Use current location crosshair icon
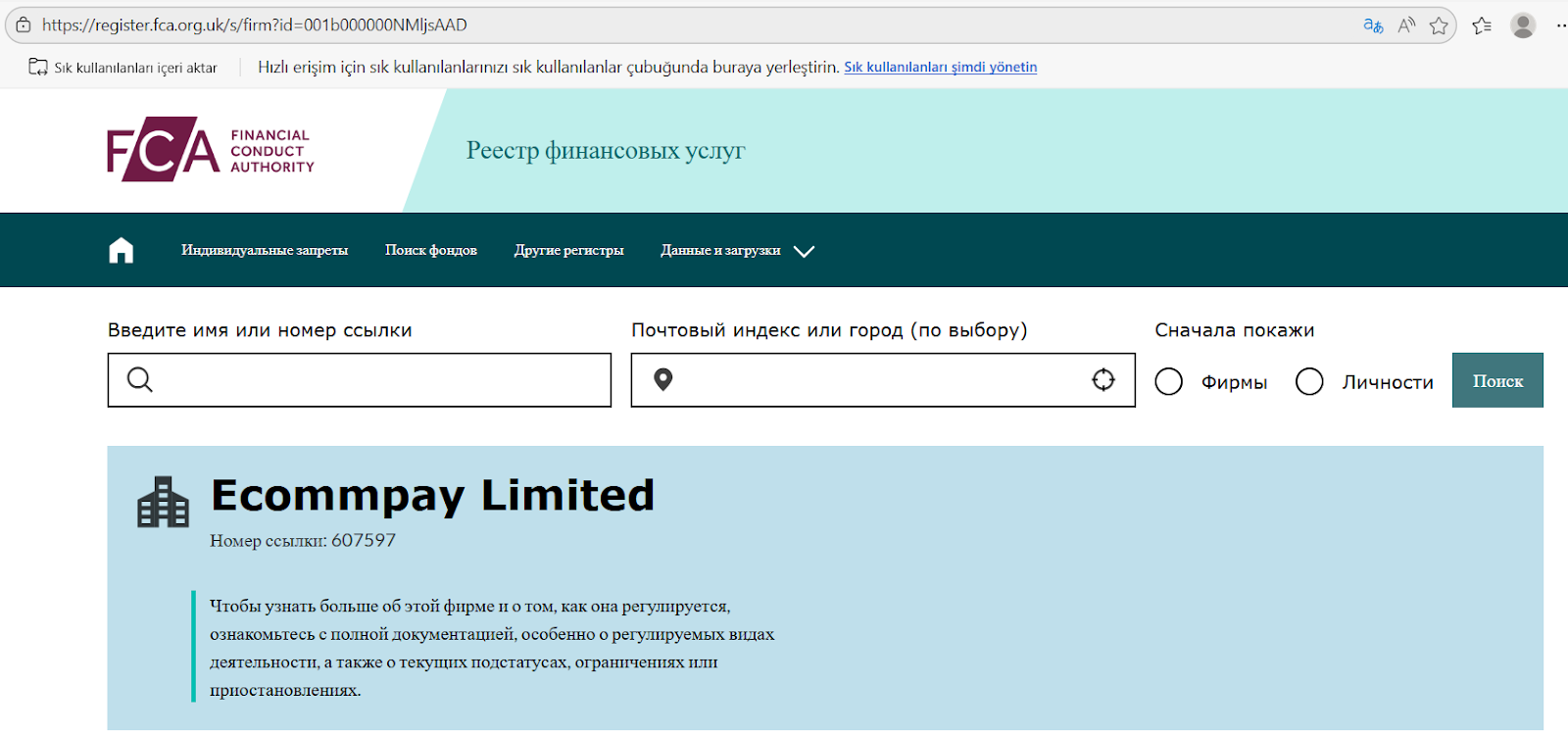The width and height of the screenshot is (1568, 734). coord(1103,380)
